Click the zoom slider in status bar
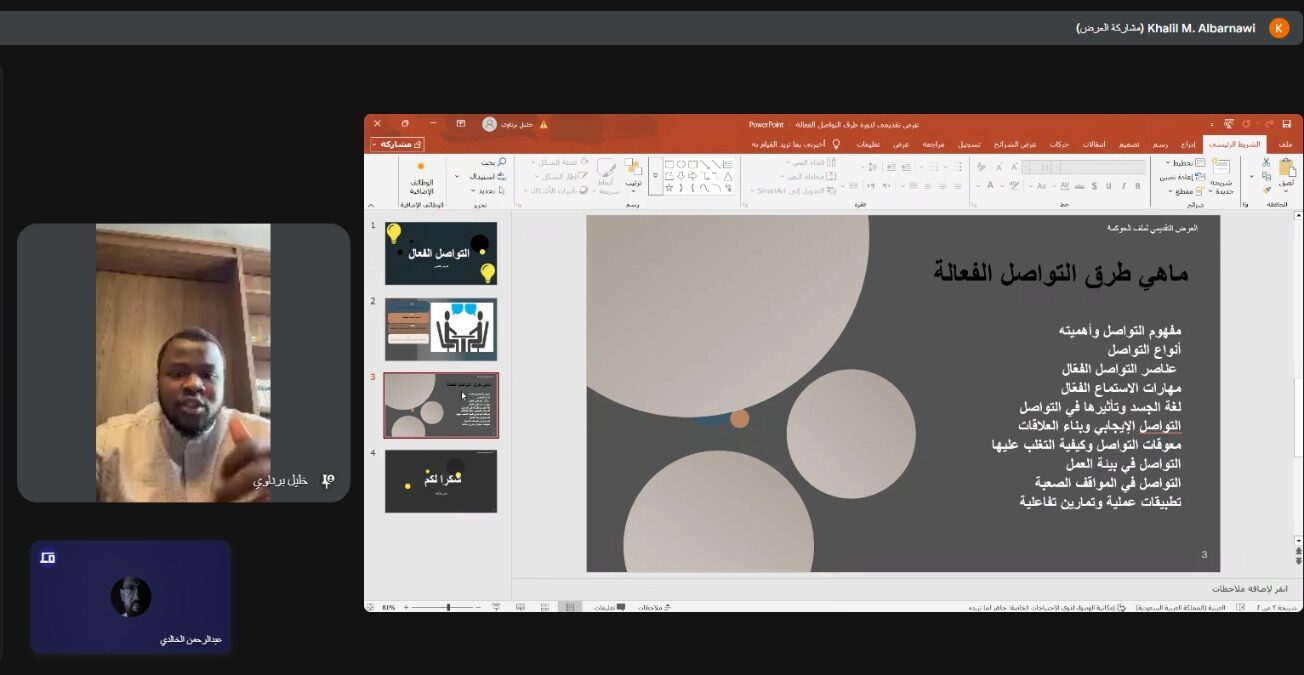Viewport: 1304px width, 675px height. 447,607
